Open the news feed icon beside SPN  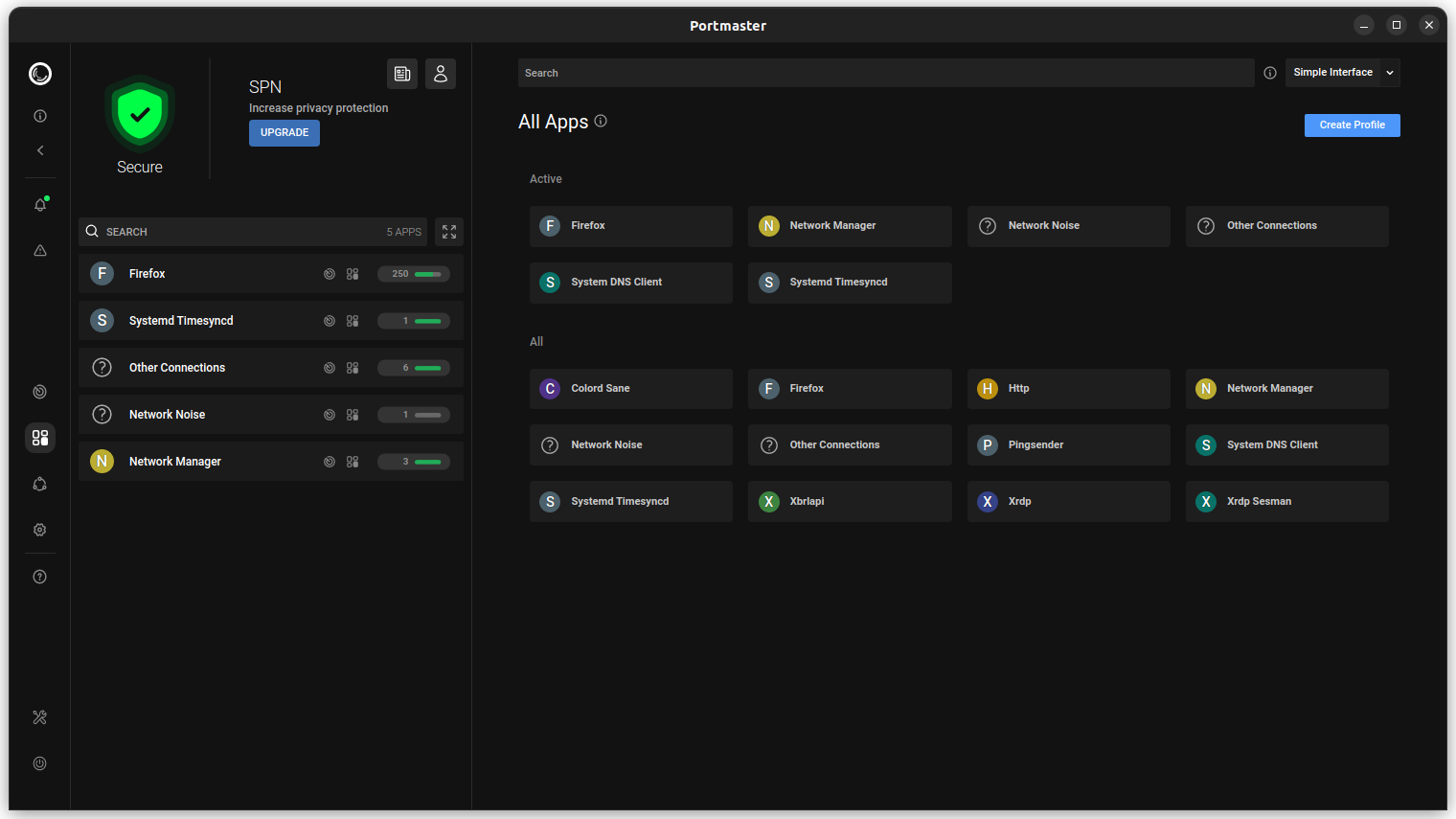point(402,74)
